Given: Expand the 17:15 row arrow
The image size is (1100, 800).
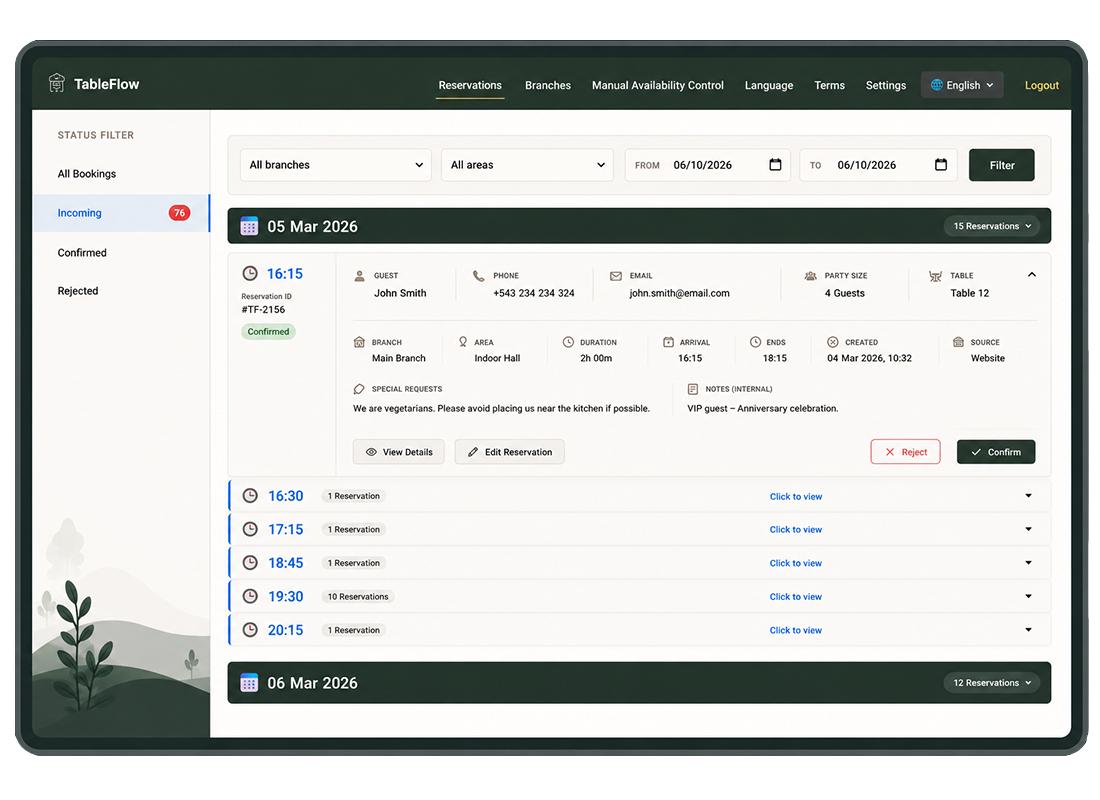Looking at the screenshot, I should 1028,529.
